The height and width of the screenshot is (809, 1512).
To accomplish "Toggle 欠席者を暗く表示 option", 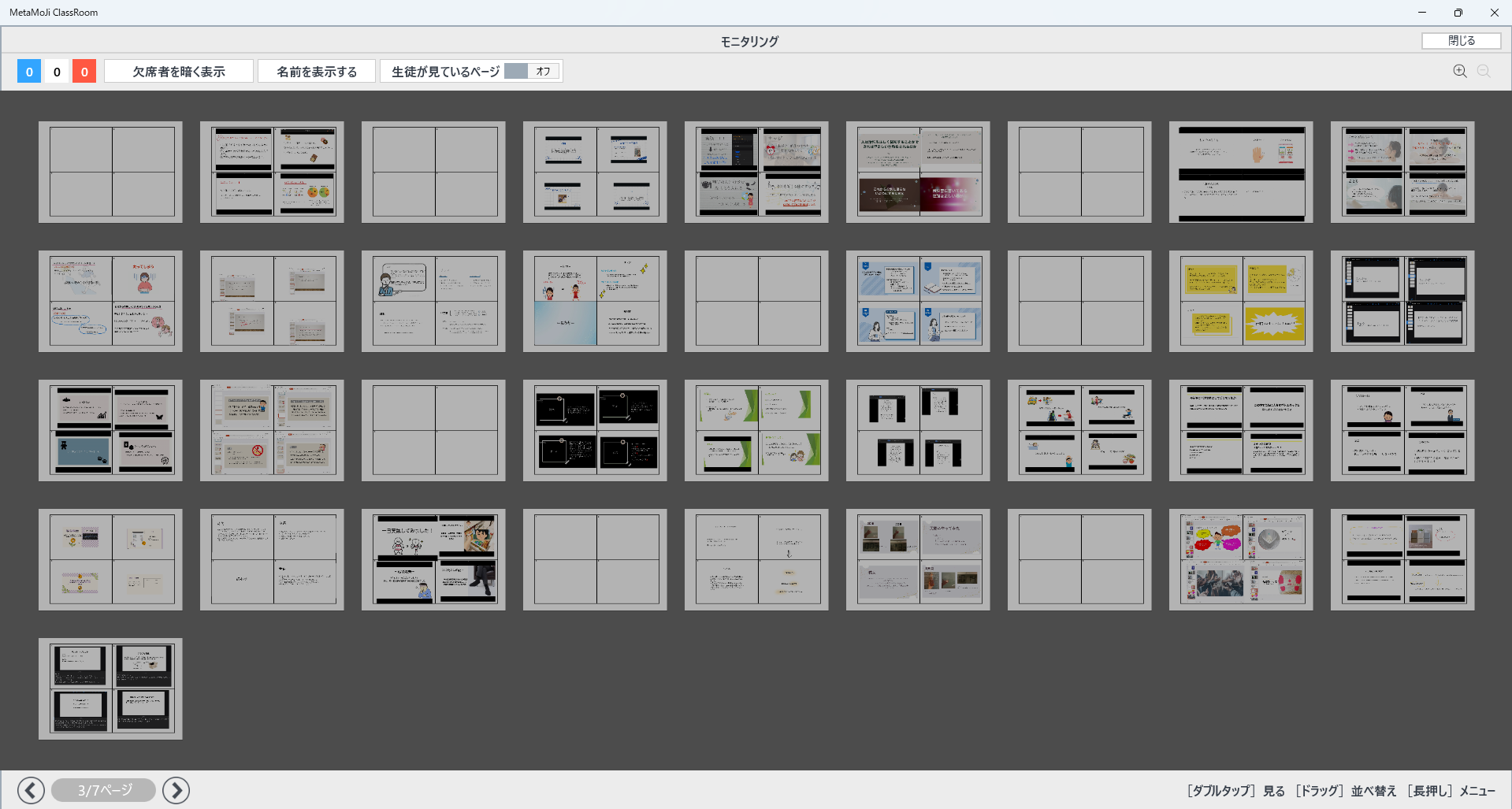I will click(179, 72).
